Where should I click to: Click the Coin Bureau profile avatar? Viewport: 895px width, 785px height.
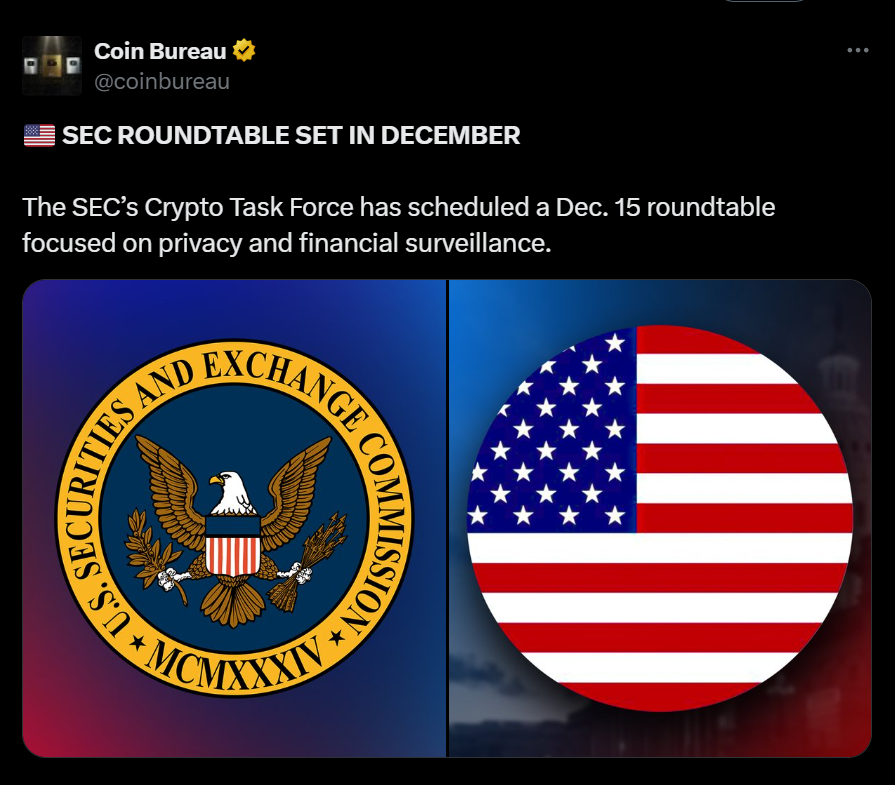52,65
